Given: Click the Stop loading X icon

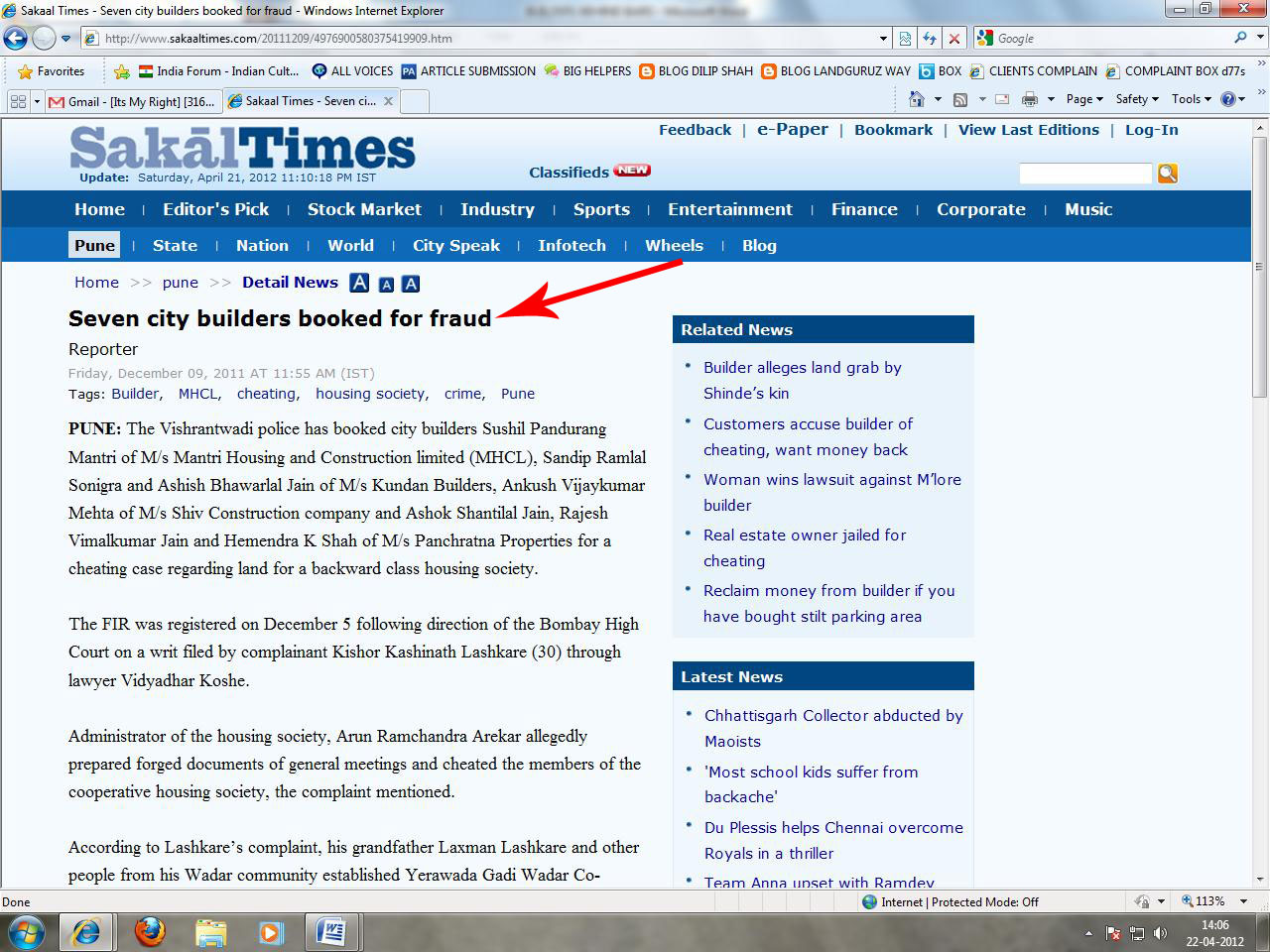Looking at the screenshot, I should (x=953, y=39).
